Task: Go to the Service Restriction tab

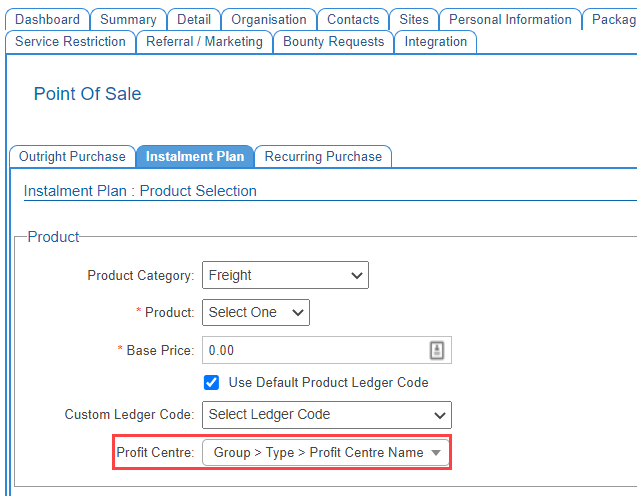Action: [70, 42]
